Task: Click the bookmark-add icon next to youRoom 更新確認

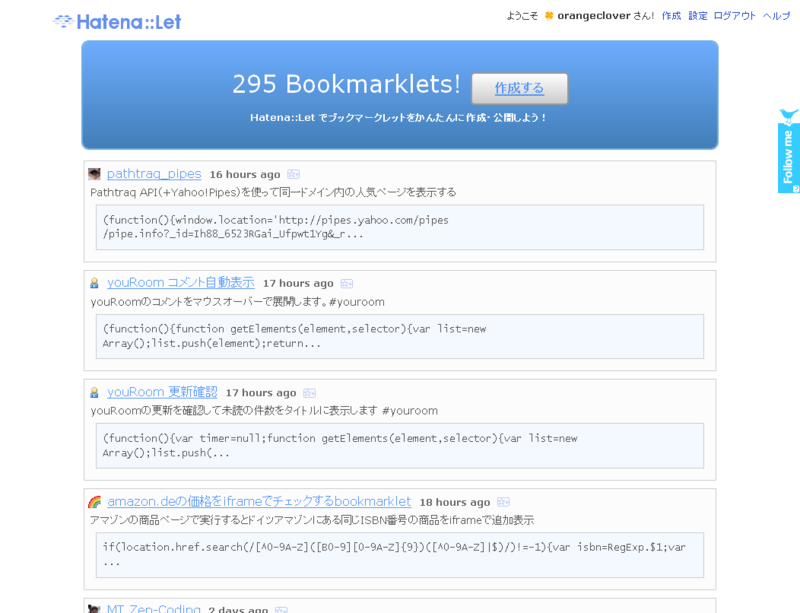Action: pyautogui.click(x=310, y=392)
